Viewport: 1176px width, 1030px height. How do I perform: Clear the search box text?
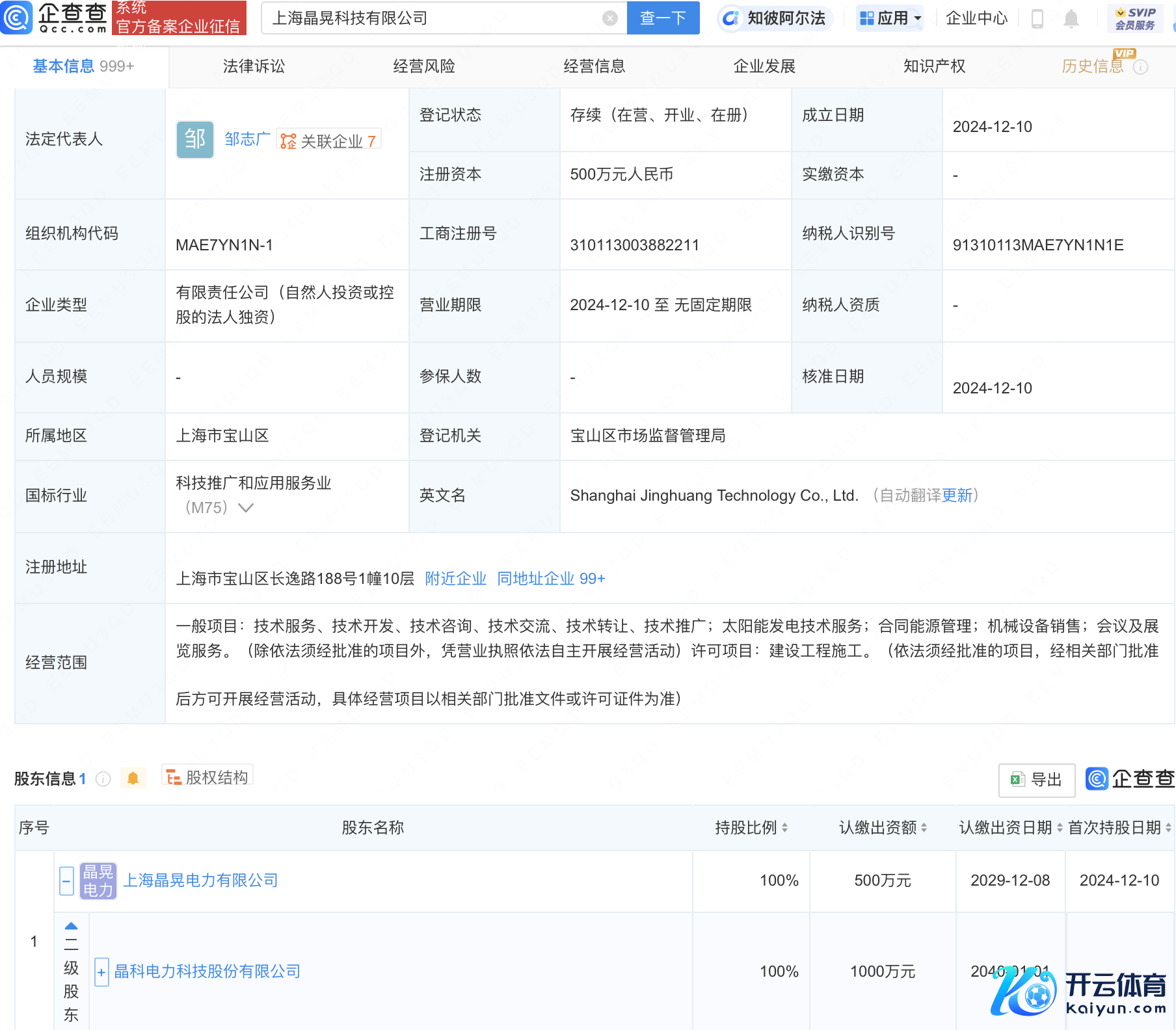tap(609, 18)
